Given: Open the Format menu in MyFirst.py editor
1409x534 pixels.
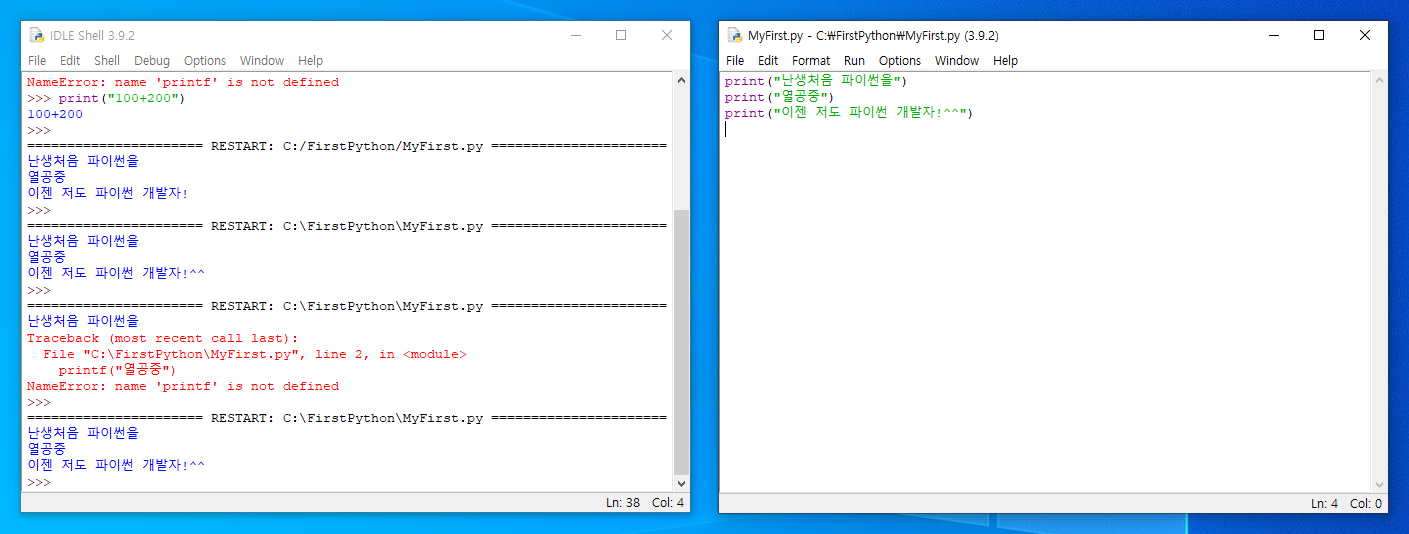Looking at the screenshot, I should [811, 61].
